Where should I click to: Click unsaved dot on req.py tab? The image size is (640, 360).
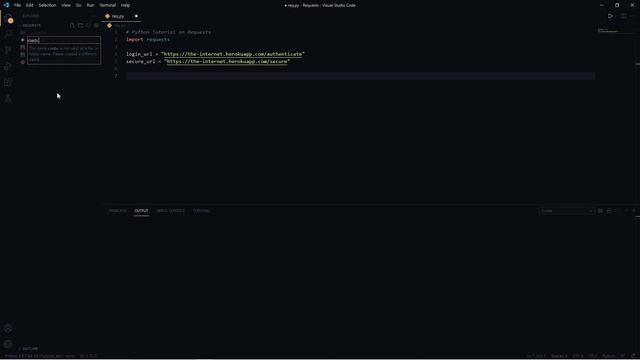[136, 16]
